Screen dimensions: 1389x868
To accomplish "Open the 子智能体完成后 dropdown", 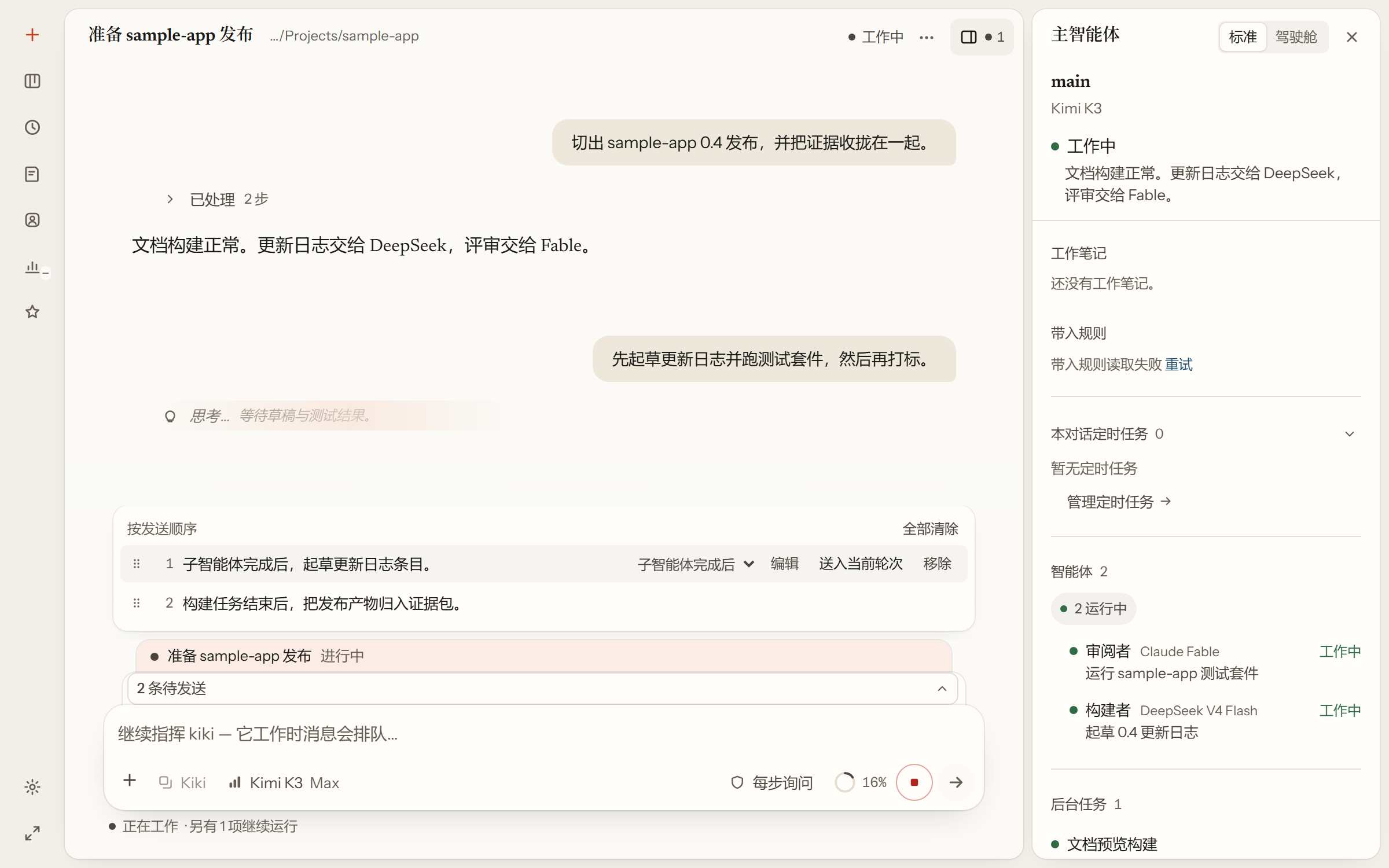I will 696,564.
